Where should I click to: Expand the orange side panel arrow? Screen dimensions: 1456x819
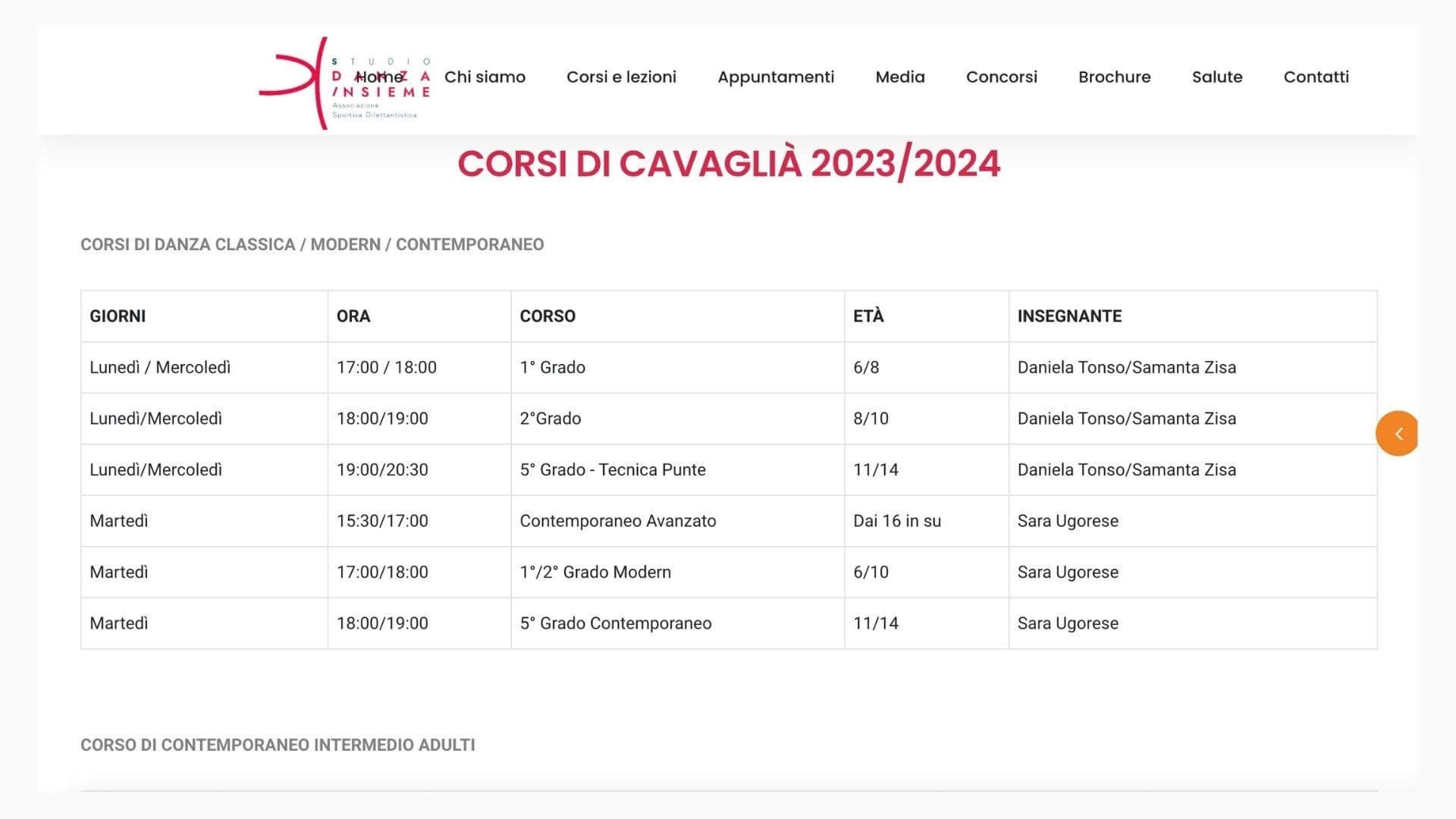(x=1398, y=434)
